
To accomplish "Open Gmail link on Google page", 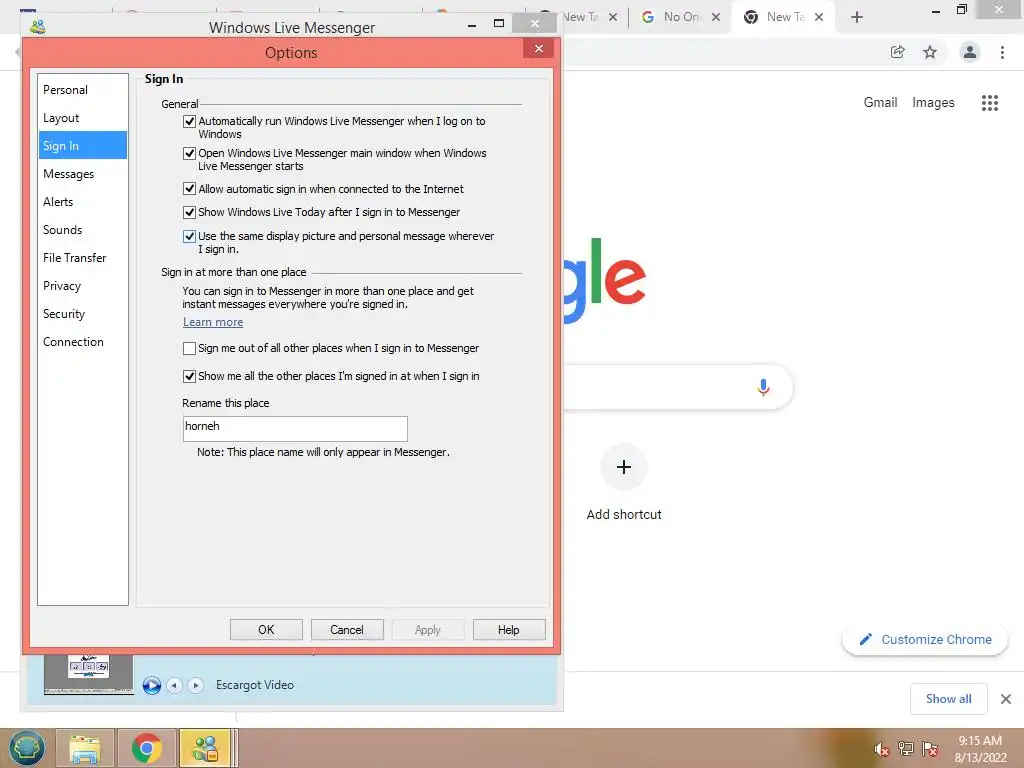I will 880,103.
